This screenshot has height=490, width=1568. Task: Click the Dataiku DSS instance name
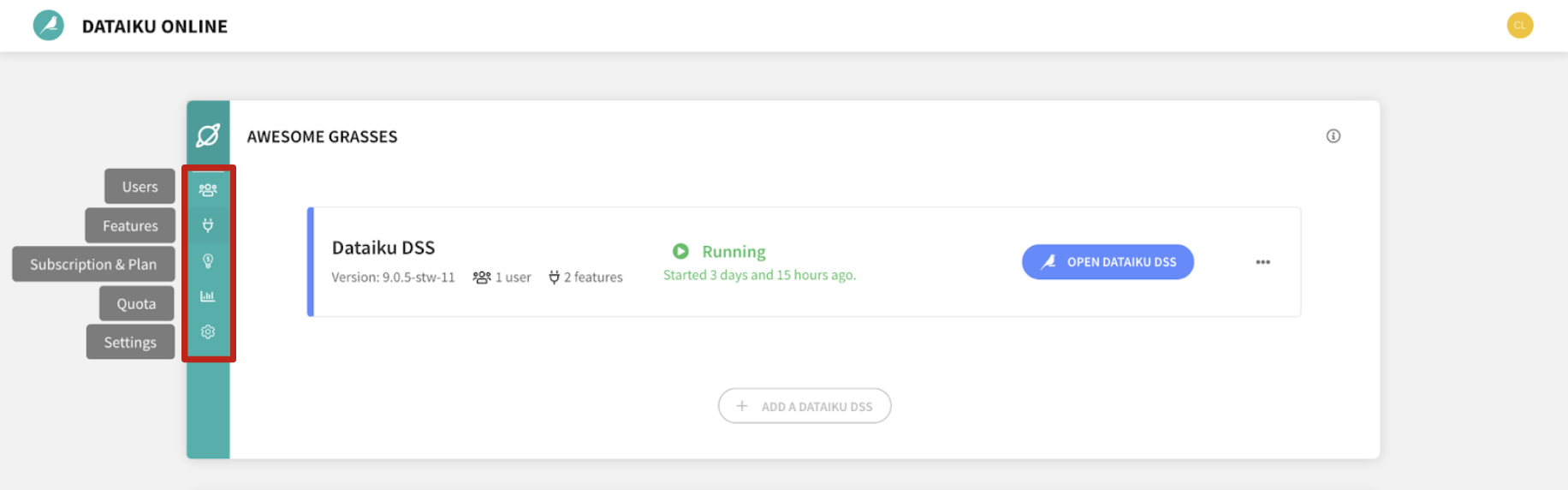pyautogui.click(x=383, y=248)
